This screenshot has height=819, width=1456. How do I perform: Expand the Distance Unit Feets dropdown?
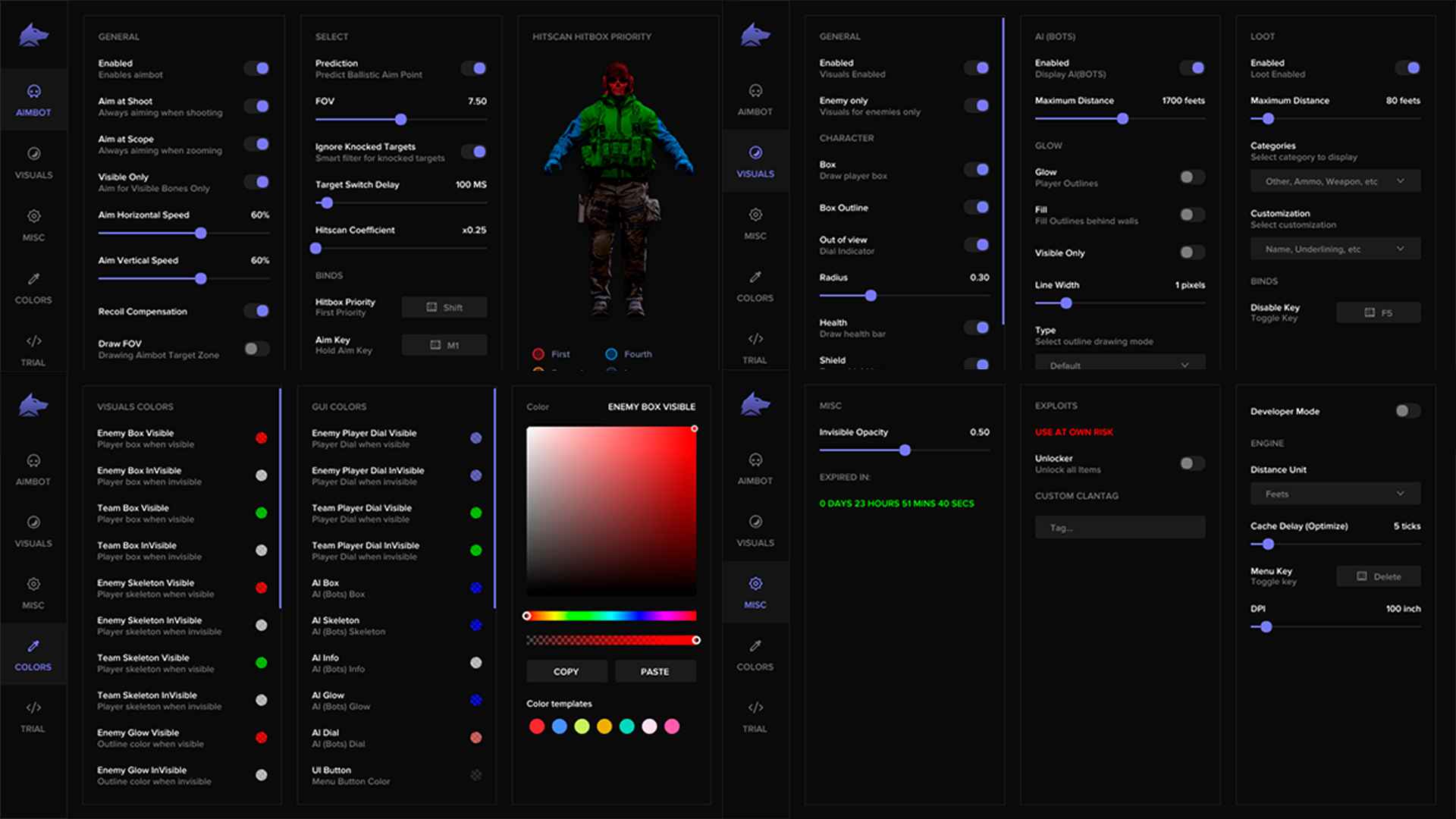point(1335,494)
